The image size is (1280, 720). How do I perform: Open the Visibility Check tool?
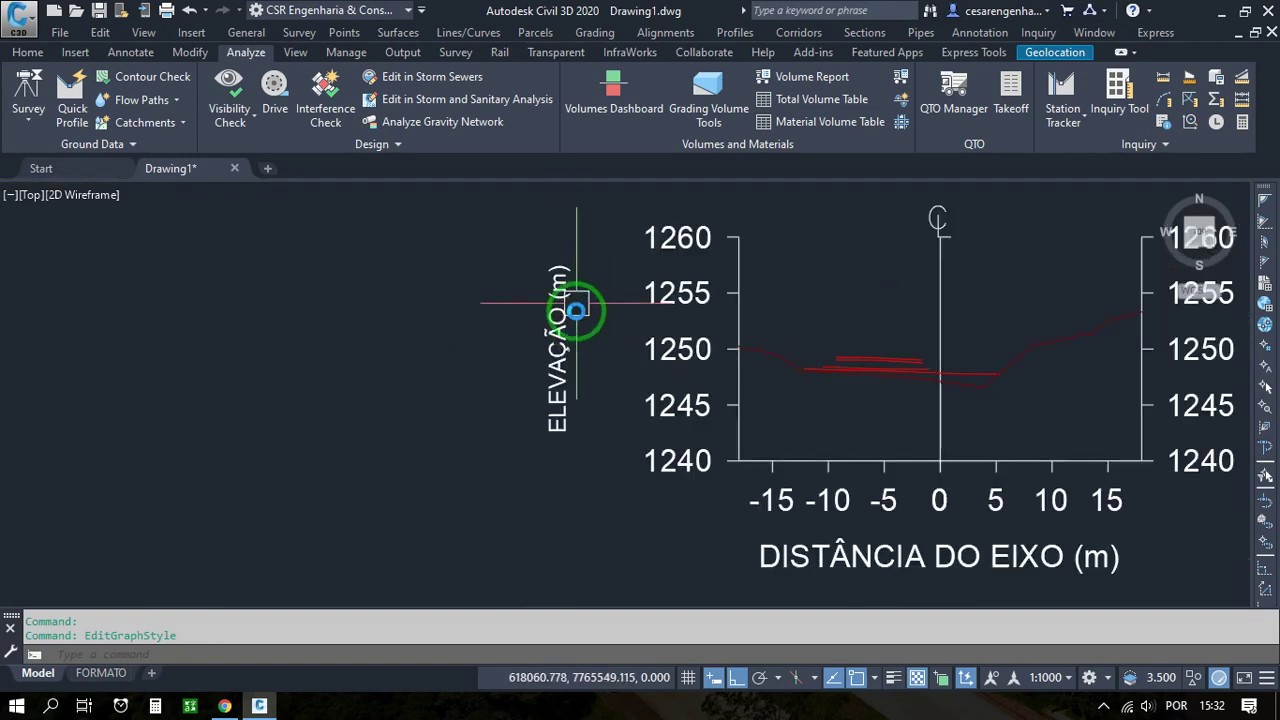[x=229, y=98]
